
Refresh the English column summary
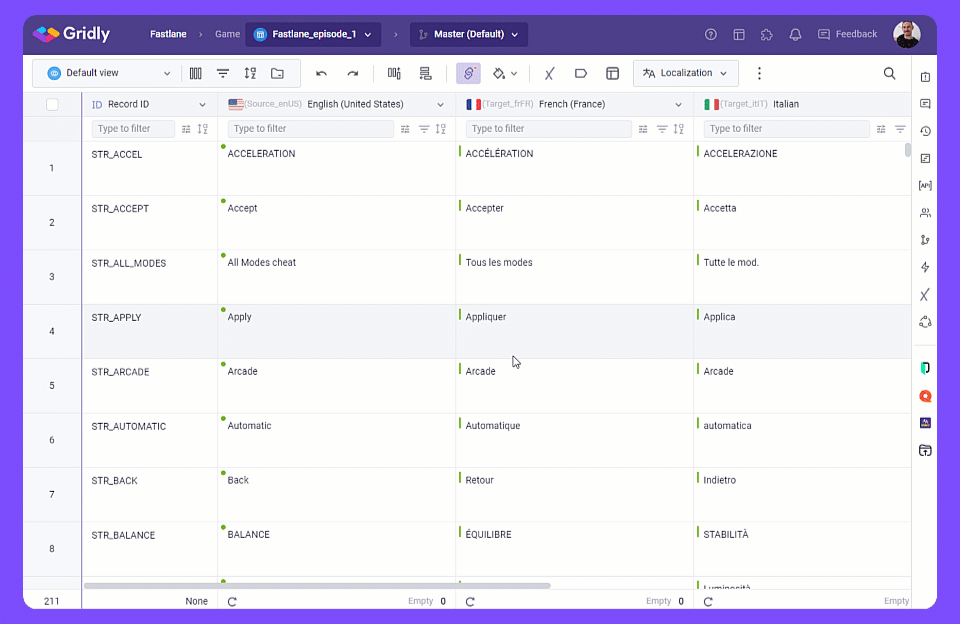pyautogui.click(x=232, y=602)
